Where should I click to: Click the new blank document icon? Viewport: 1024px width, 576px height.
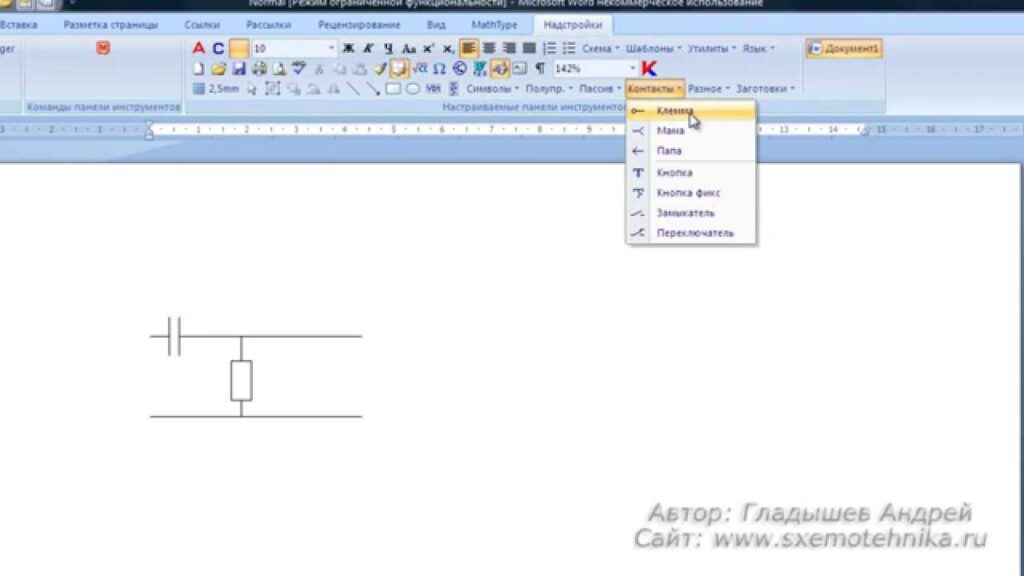point(198,69)
